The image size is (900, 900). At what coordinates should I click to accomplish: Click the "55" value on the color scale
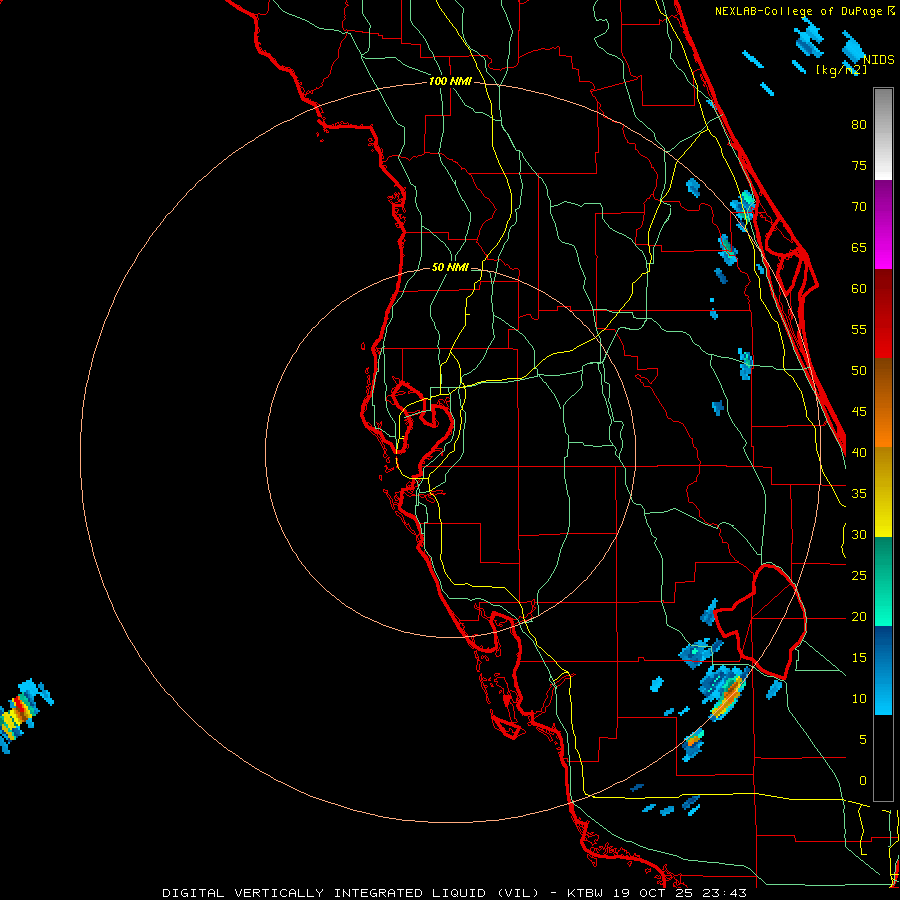(859, 329)
